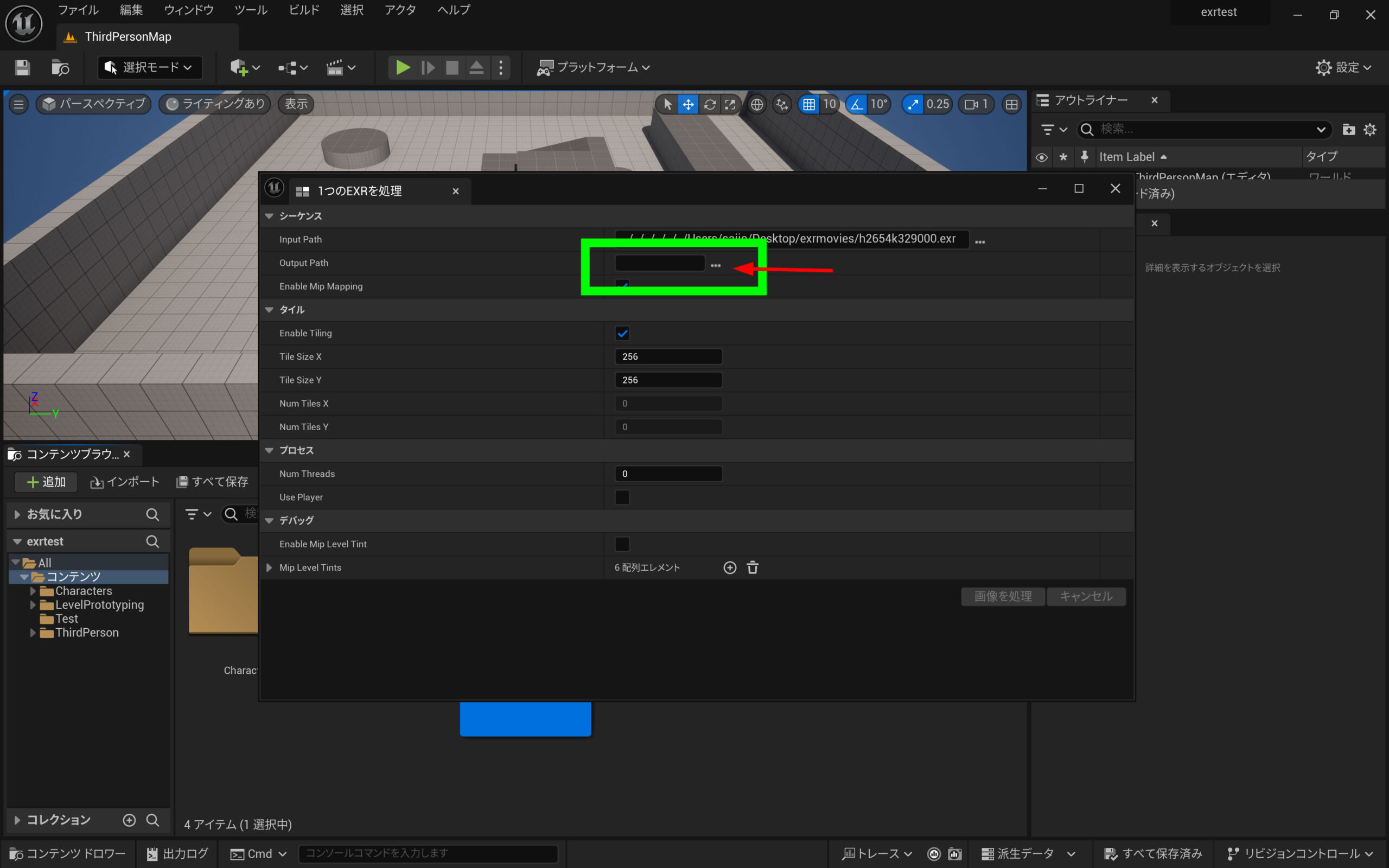
Task: Click the add element icon for Mip Level Tints
Action: coord(730,568)
